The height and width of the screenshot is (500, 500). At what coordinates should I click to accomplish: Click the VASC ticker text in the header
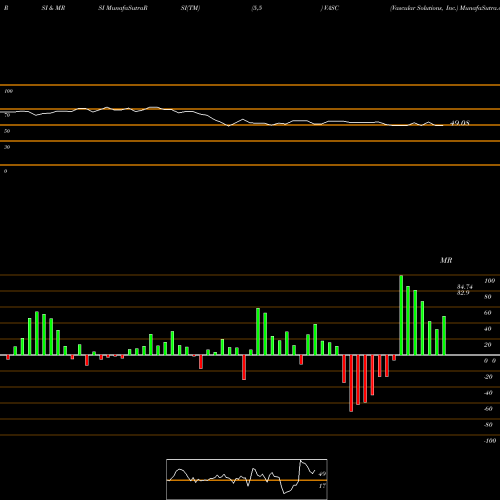coord(330,8)
